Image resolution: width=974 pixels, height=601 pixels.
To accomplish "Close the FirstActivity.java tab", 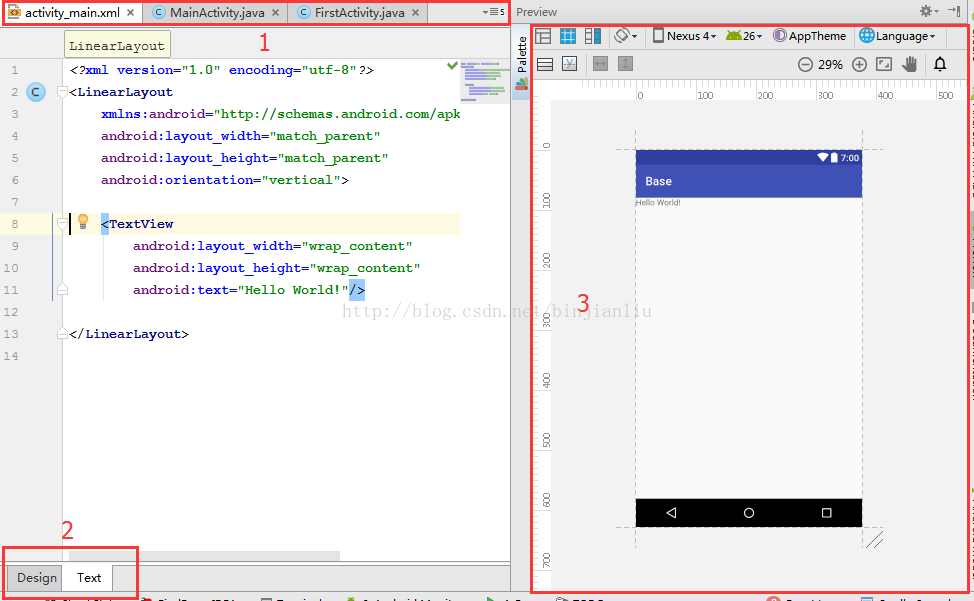I will (416, 12).
